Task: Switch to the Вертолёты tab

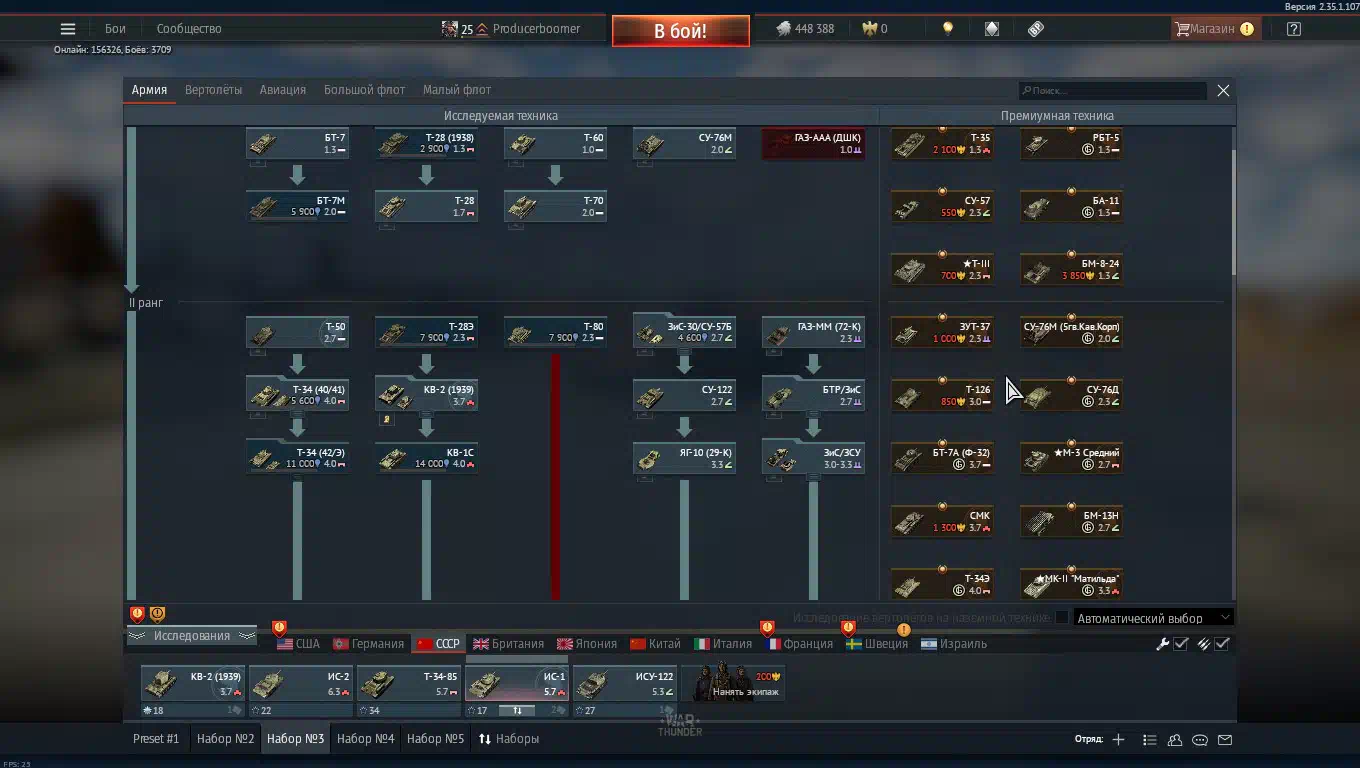Action: coord(213,90)
